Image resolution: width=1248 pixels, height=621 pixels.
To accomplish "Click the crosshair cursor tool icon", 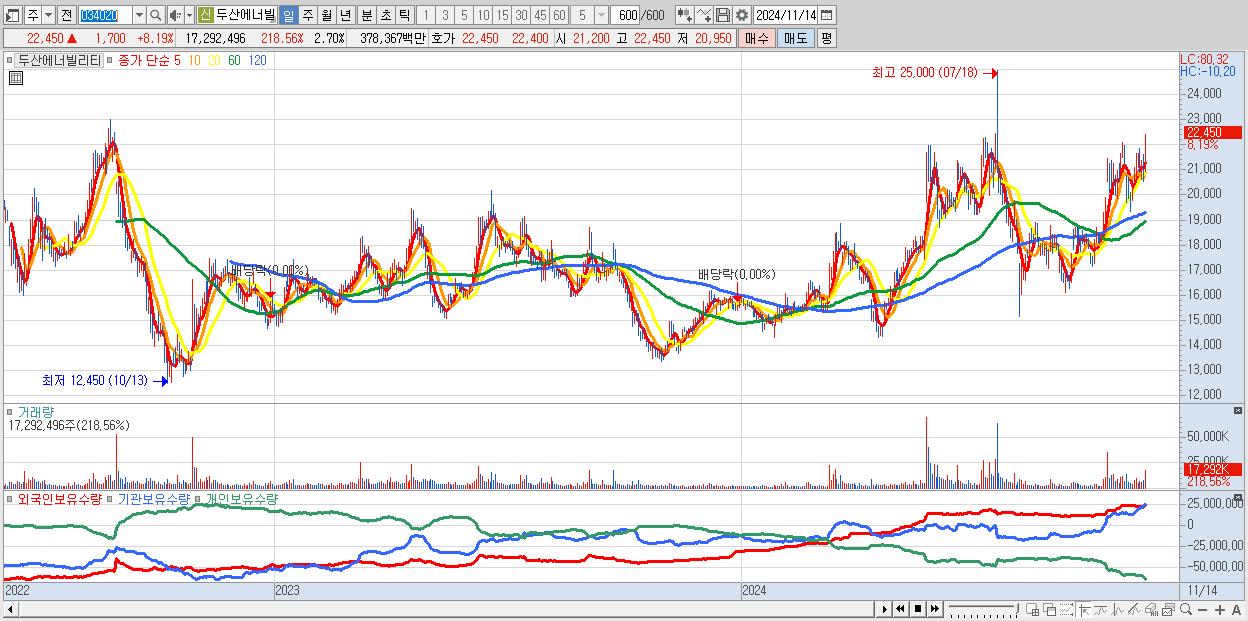I will [1084, 609].
